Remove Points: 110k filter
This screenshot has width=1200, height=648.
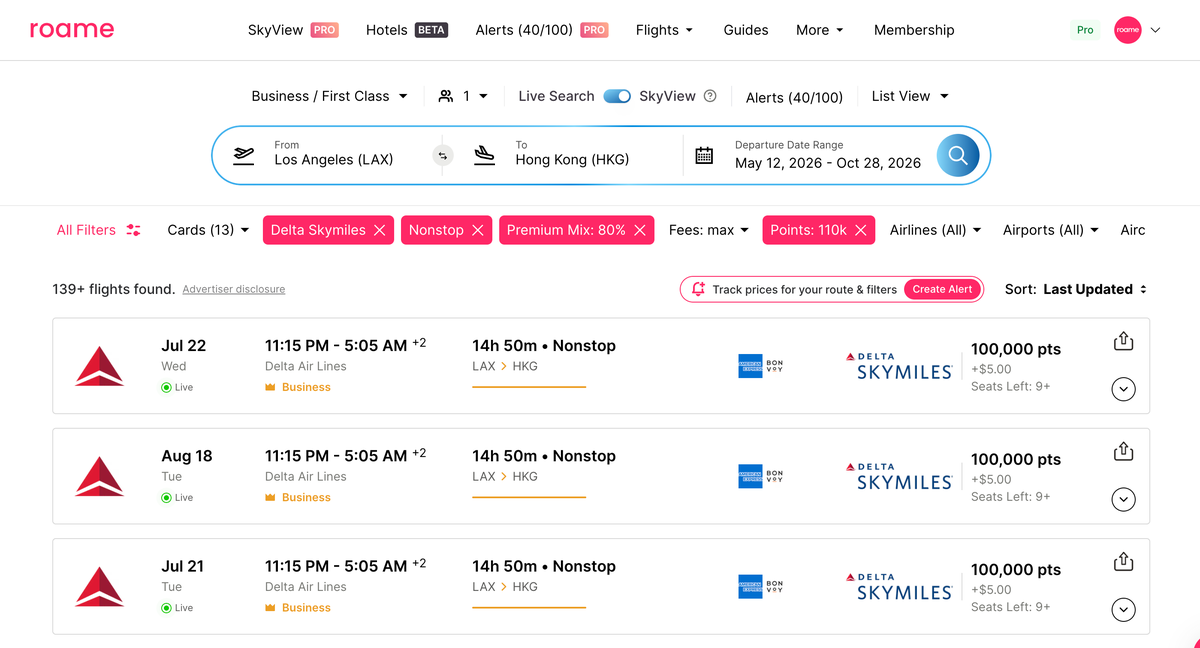(861, 230)
